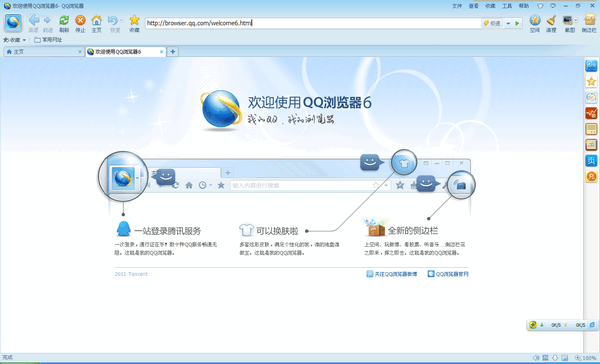Screen dimensions: 600x364
Task: Open the sidebar yellow star favorites icon
Action: pos(591,82)
